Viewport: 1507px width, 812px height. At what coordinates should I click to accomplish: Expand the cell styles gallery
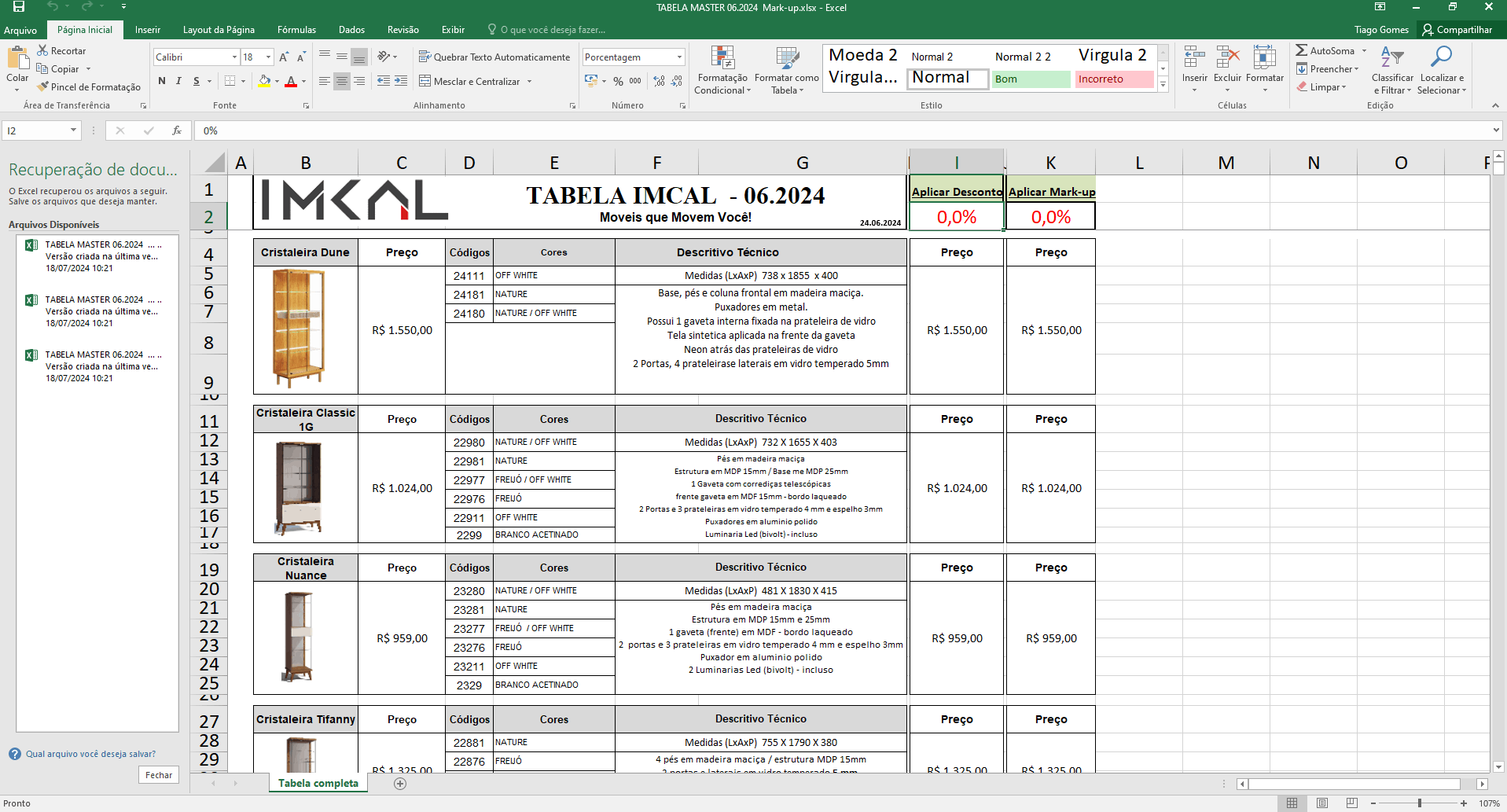click(1163, 84)
